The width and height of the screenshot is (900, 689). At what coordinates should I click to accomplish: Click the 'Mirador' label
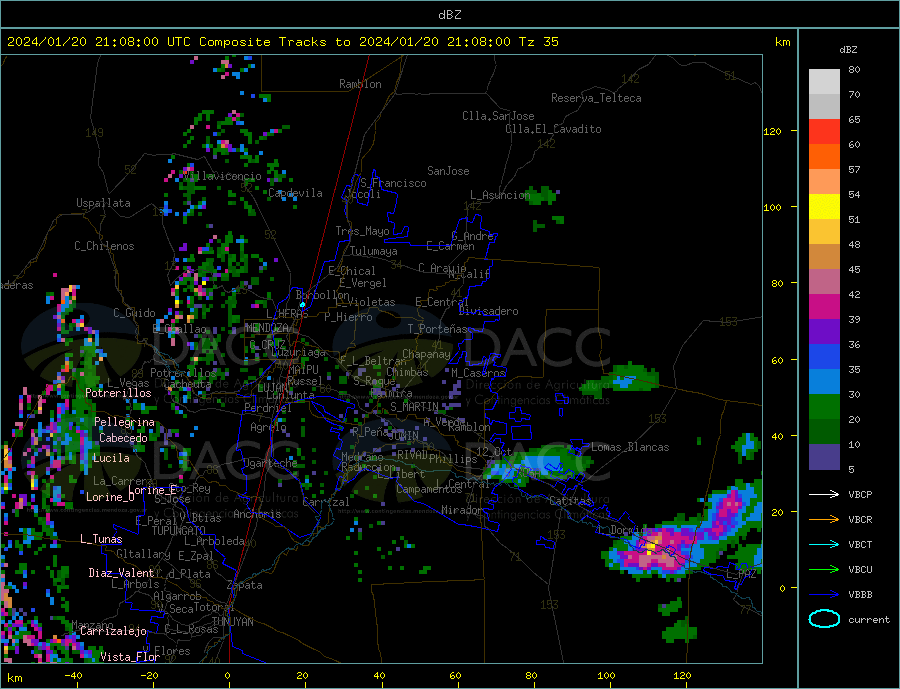point(461,510)
